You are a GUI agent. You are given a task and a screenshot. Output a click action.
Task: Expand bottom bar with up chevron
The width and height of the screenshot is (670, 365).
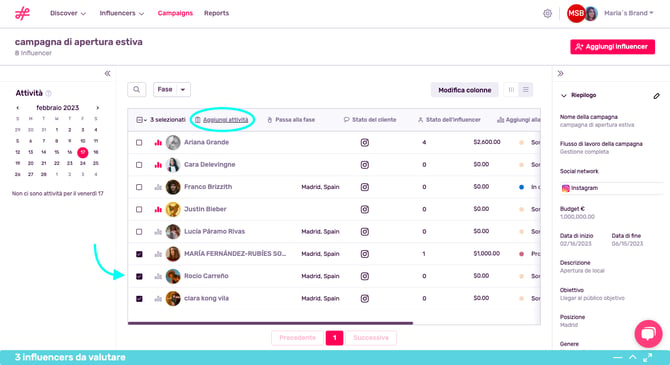coord(633,357)
